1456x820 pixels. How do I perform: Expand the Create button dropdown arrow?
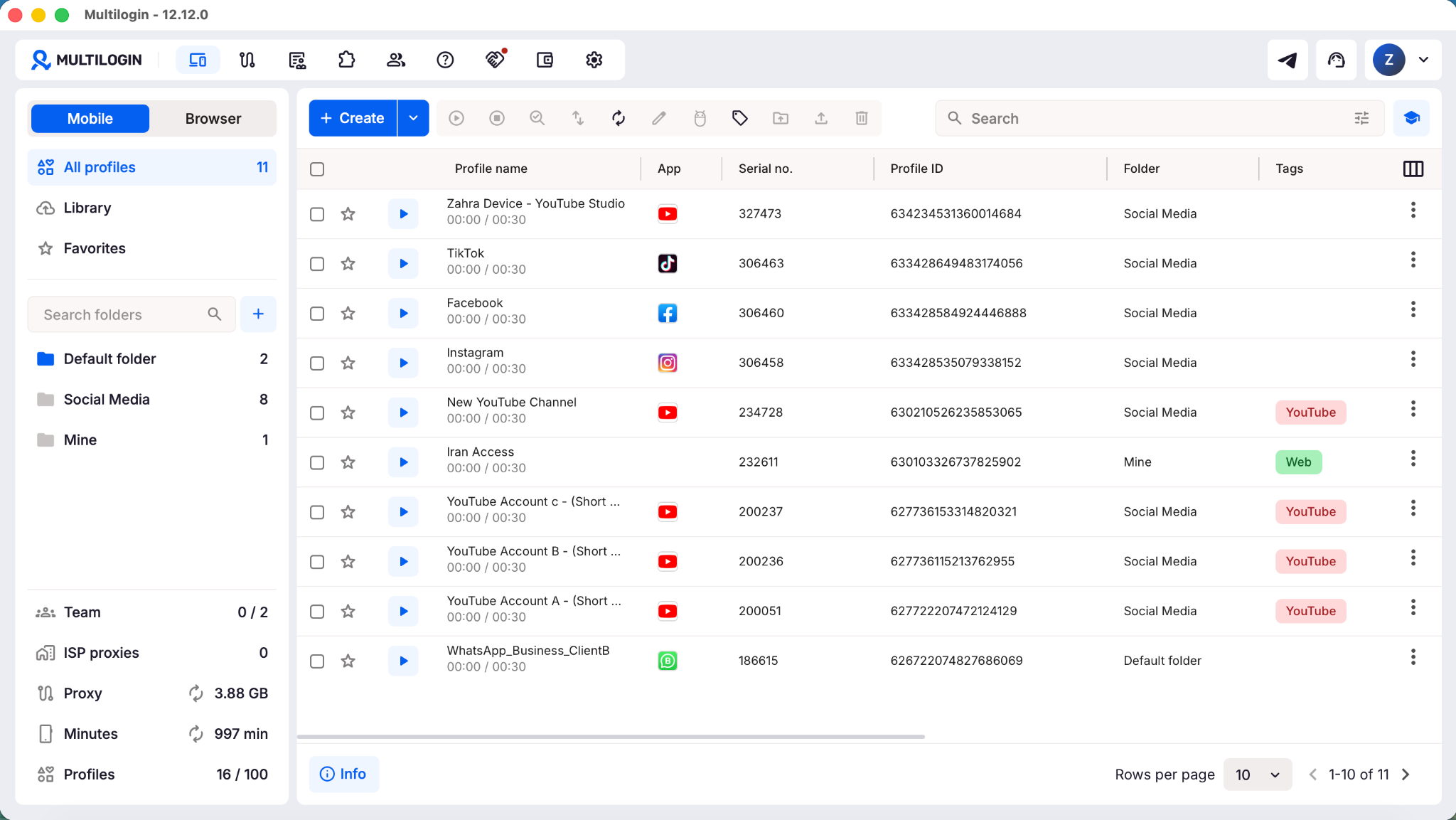413,118
